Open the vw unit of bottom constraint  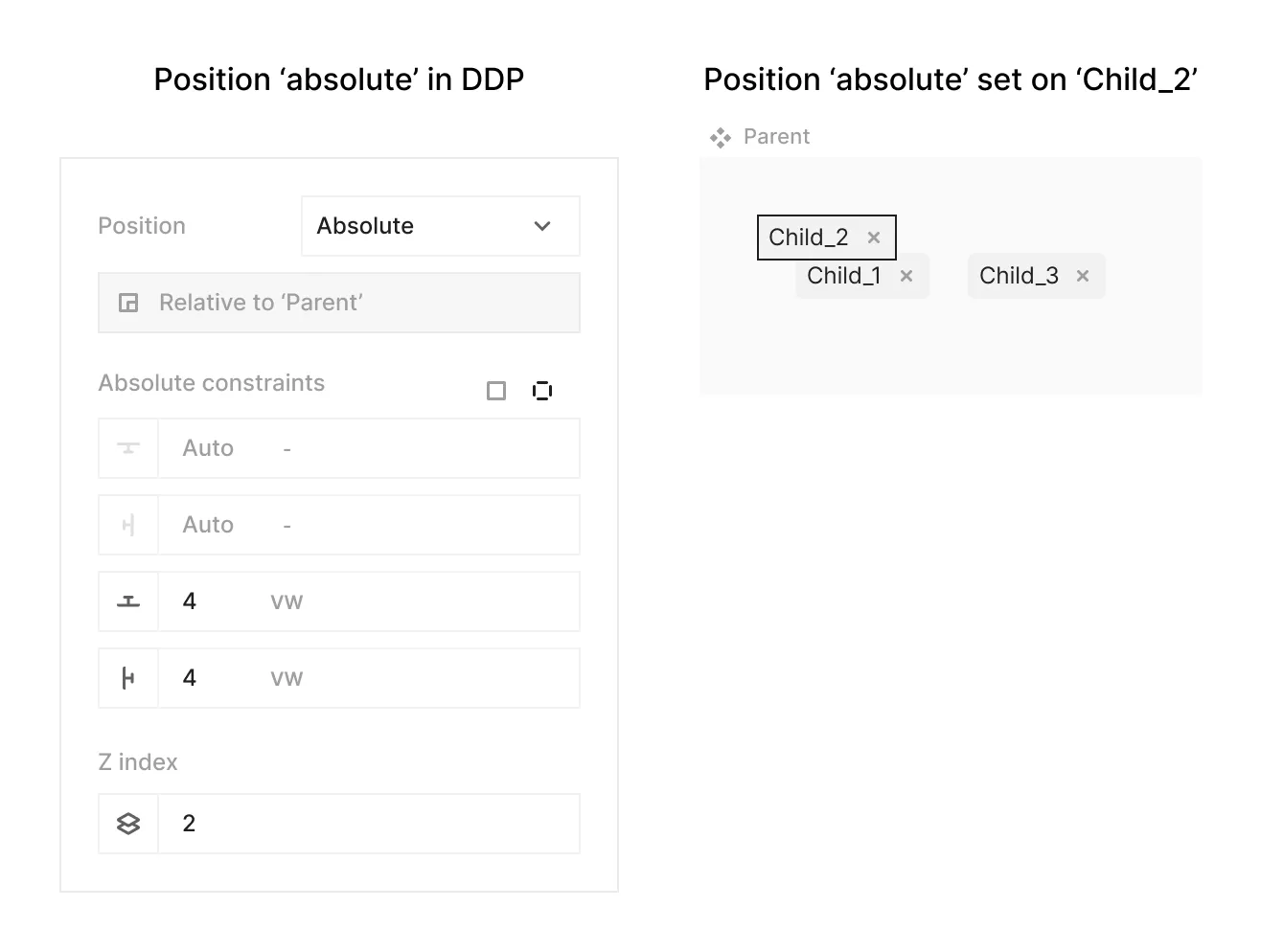coord(287,601)
